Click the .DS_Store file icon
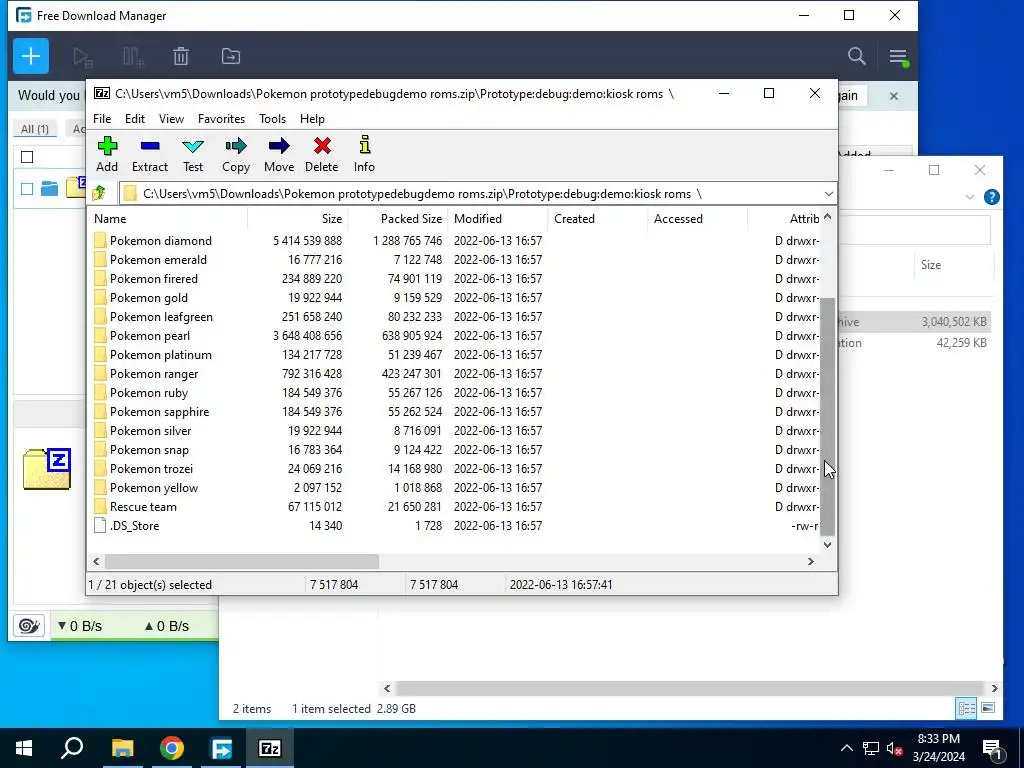 tap(100, 525)
